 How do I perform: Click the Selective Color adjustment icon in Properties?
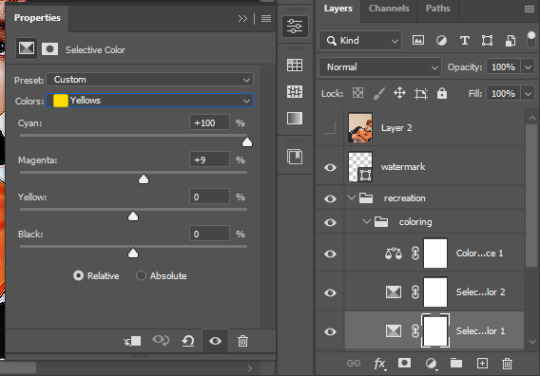coord(26,49)
